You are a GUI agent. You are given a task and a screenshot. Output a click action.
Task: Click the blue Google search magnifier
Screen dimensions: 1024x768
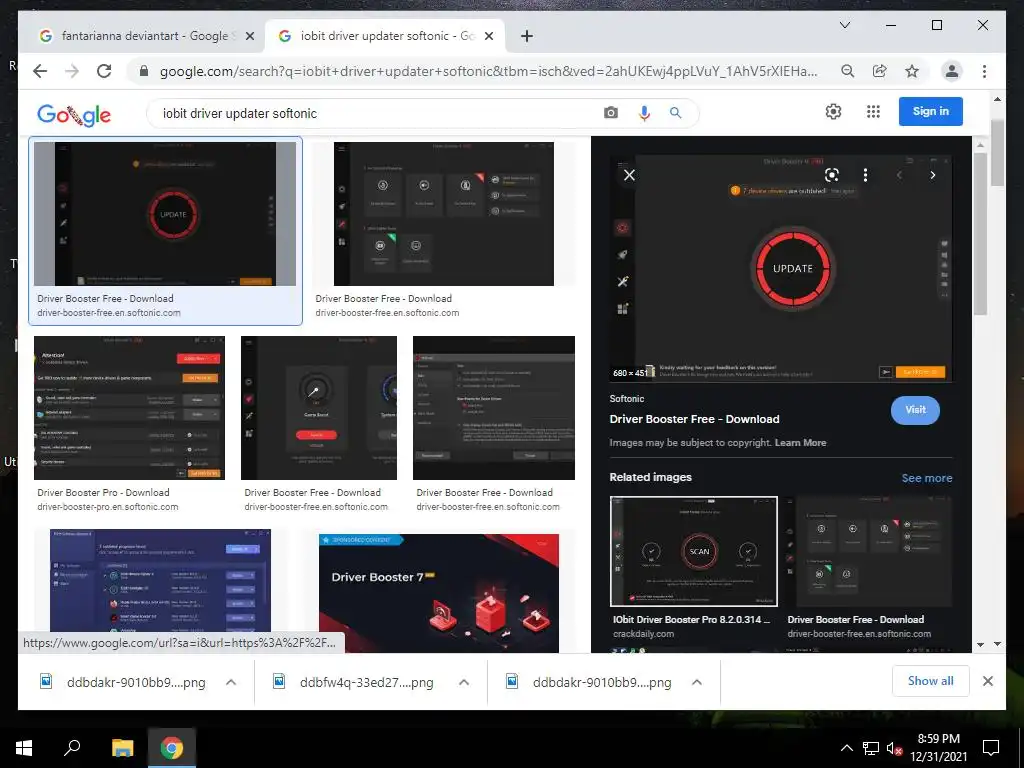(x=675, y=113)
